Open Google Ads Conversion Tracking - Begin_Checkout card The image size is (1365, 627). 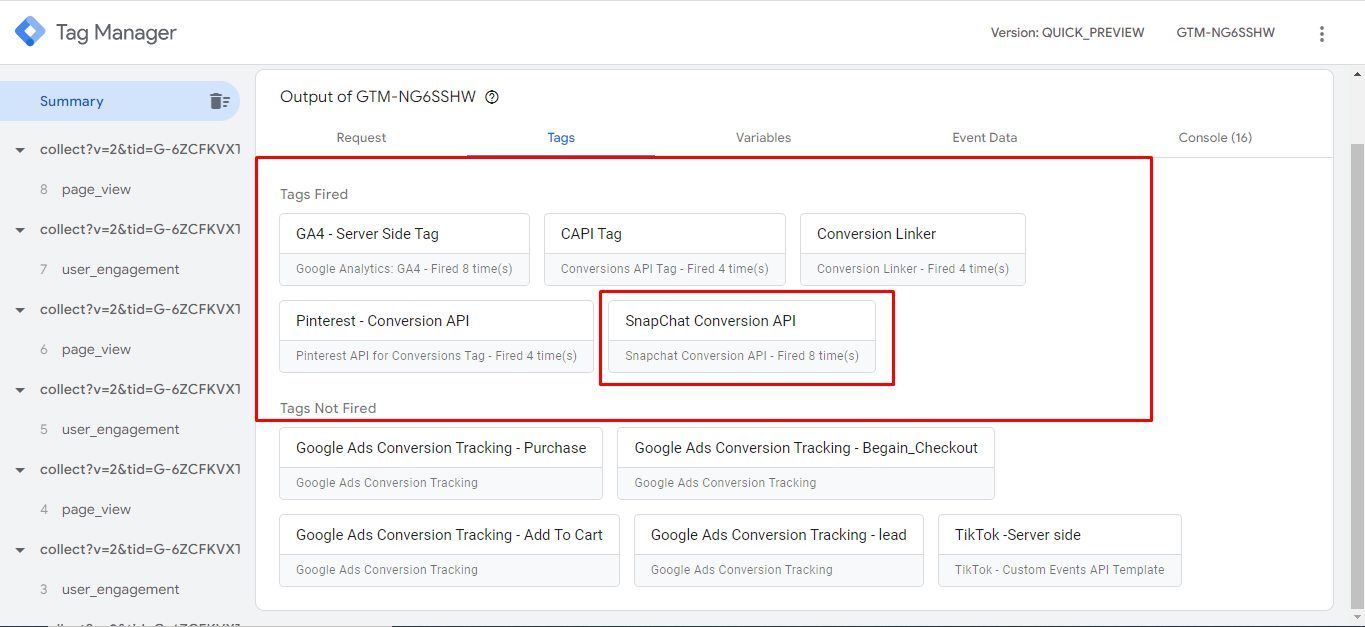(x=806, y=463)
